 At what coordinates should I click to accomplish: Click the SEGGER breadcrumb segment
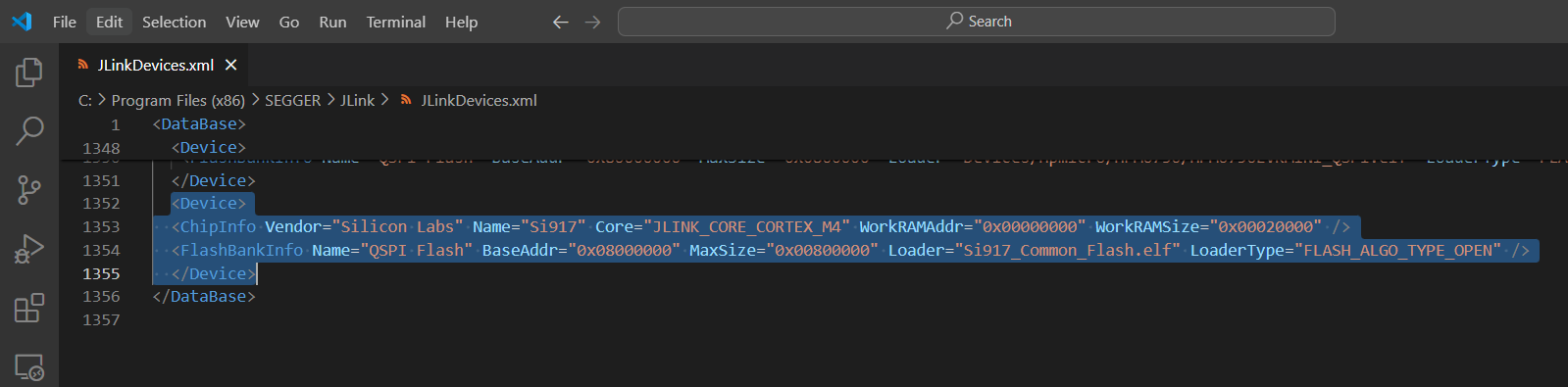pos(292,100)
